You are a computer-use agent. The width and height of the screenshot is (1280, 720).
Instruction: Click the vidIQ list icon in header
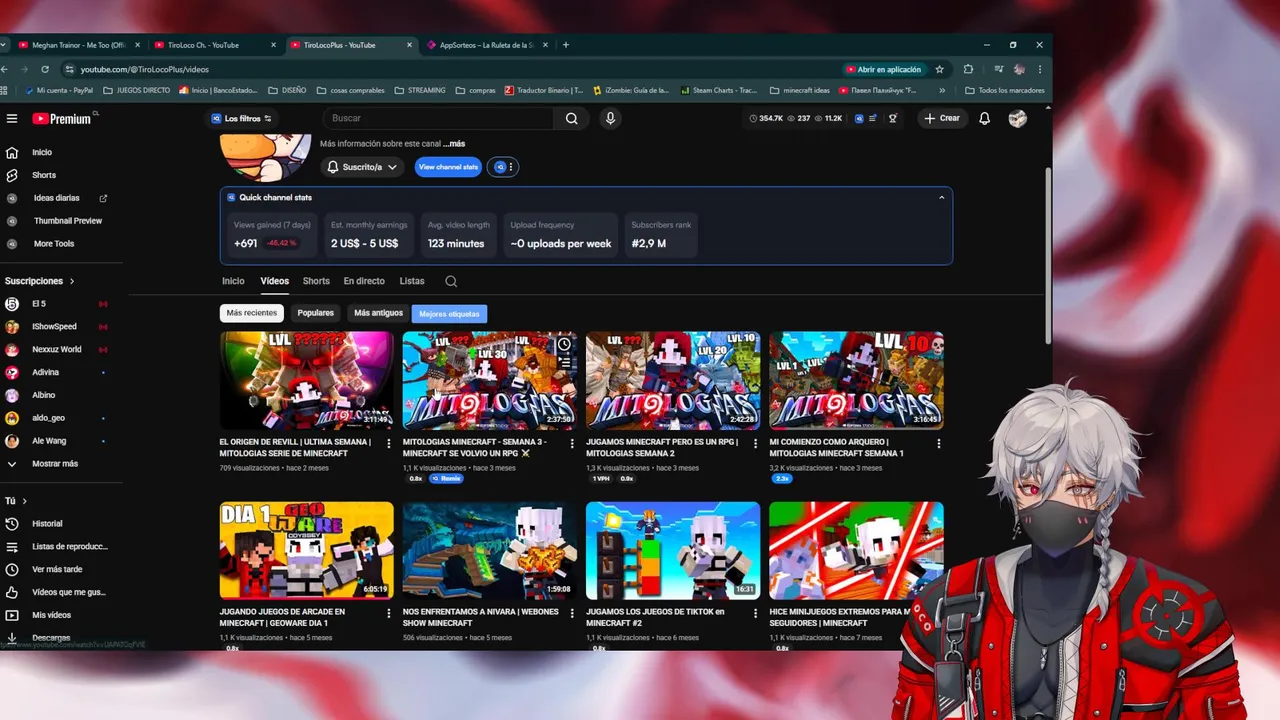click(873, 118)
